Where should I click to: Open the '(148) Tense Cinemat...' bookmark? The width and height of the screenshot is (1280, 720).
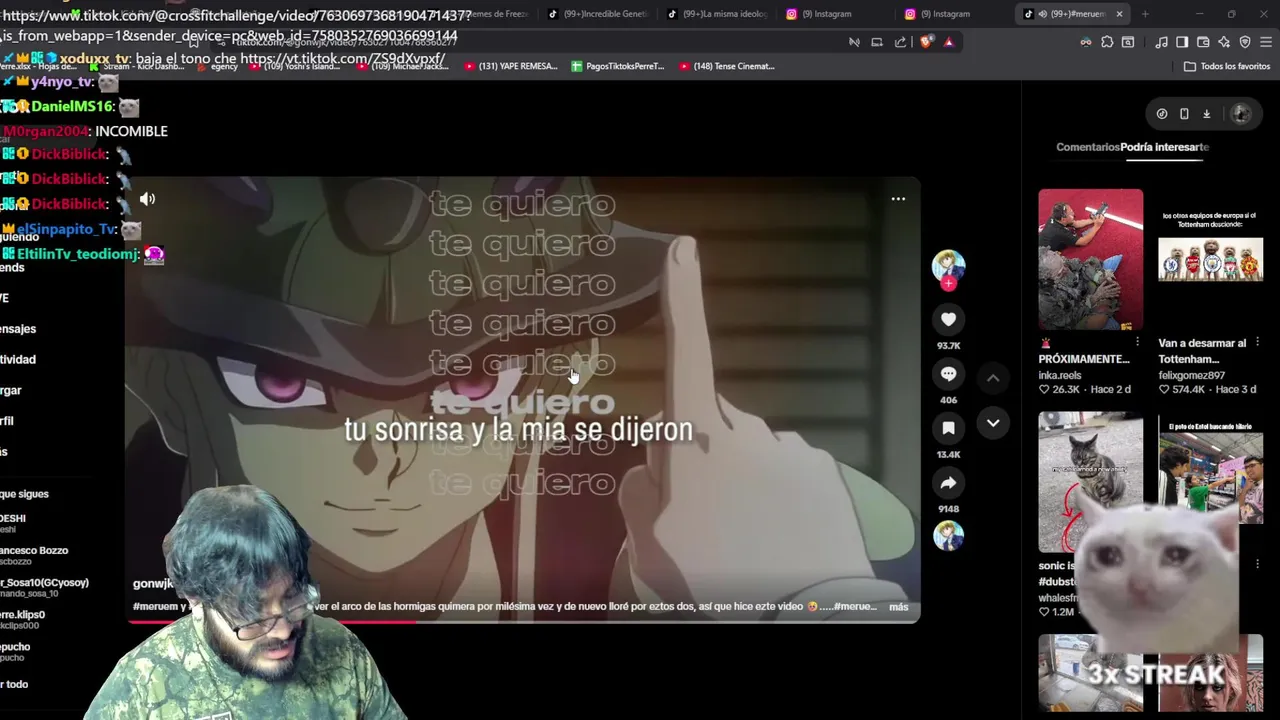click(727, 66)
